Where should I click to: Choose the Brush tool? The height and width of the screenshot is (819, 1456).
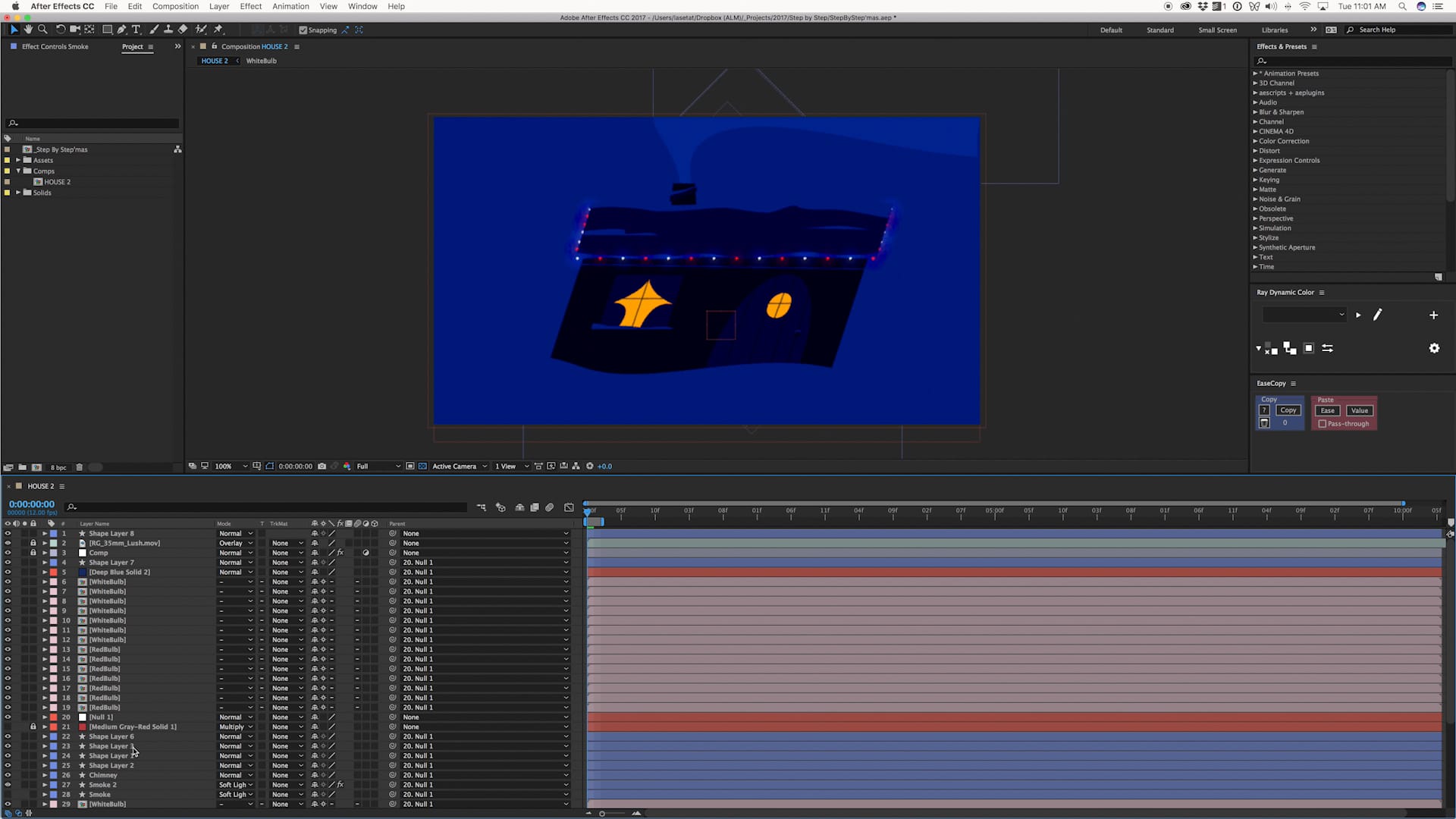pyautogui.click(x=154, y=30)
